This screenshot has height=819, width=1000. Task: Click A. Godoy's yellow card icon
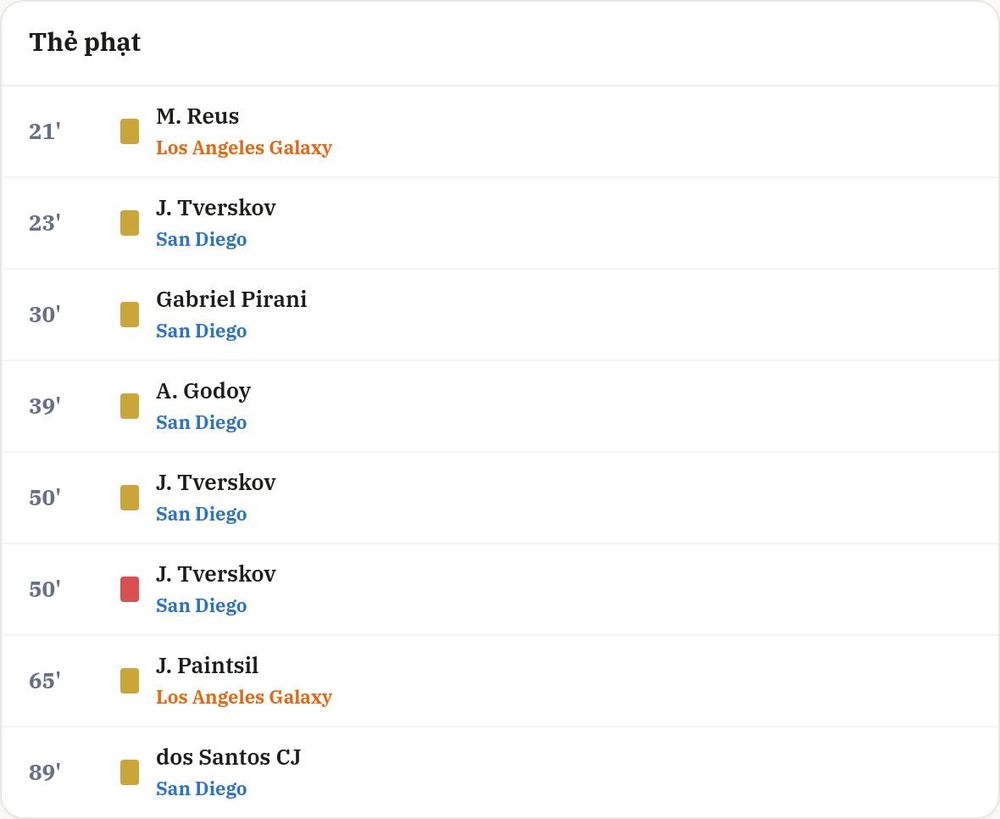click(129, 406)
